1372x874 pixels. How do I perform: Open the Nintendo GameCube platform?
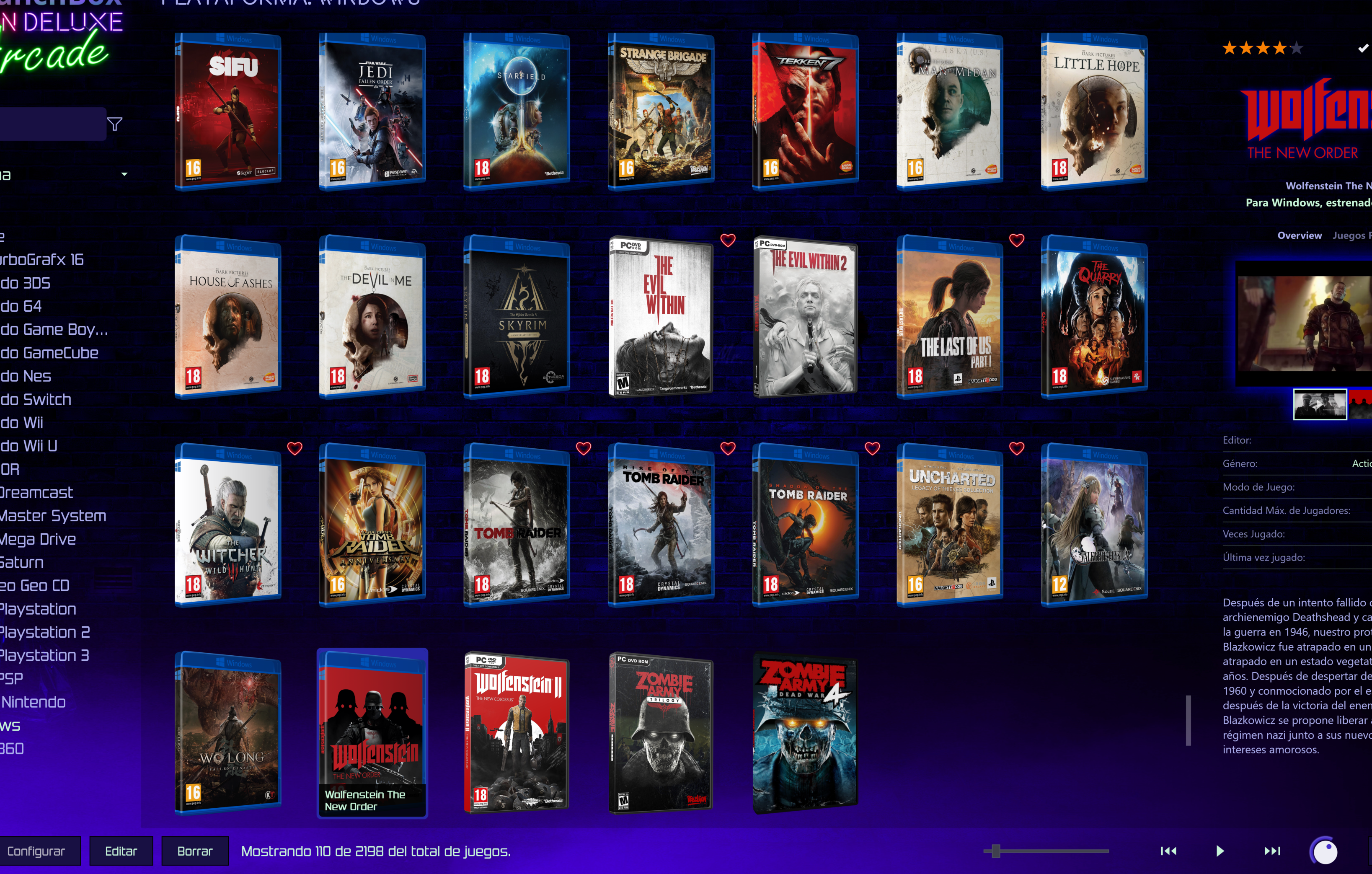tap(49, 353)
